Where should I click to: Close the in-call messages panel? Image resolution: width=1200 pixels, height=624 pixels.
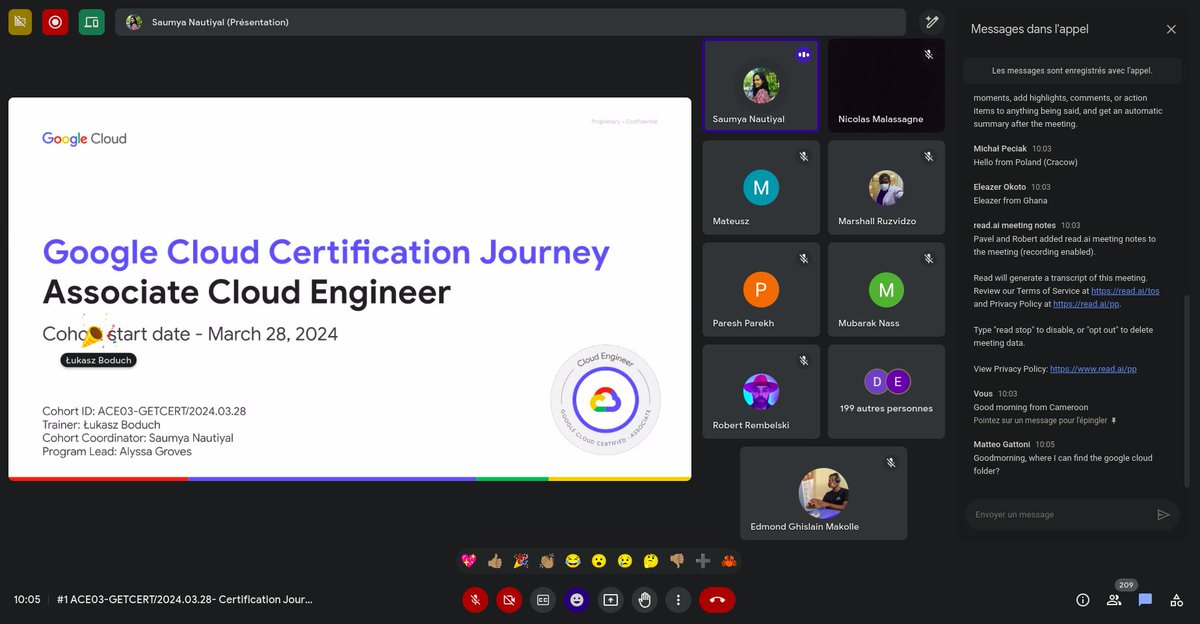(x=1171, y=29)
